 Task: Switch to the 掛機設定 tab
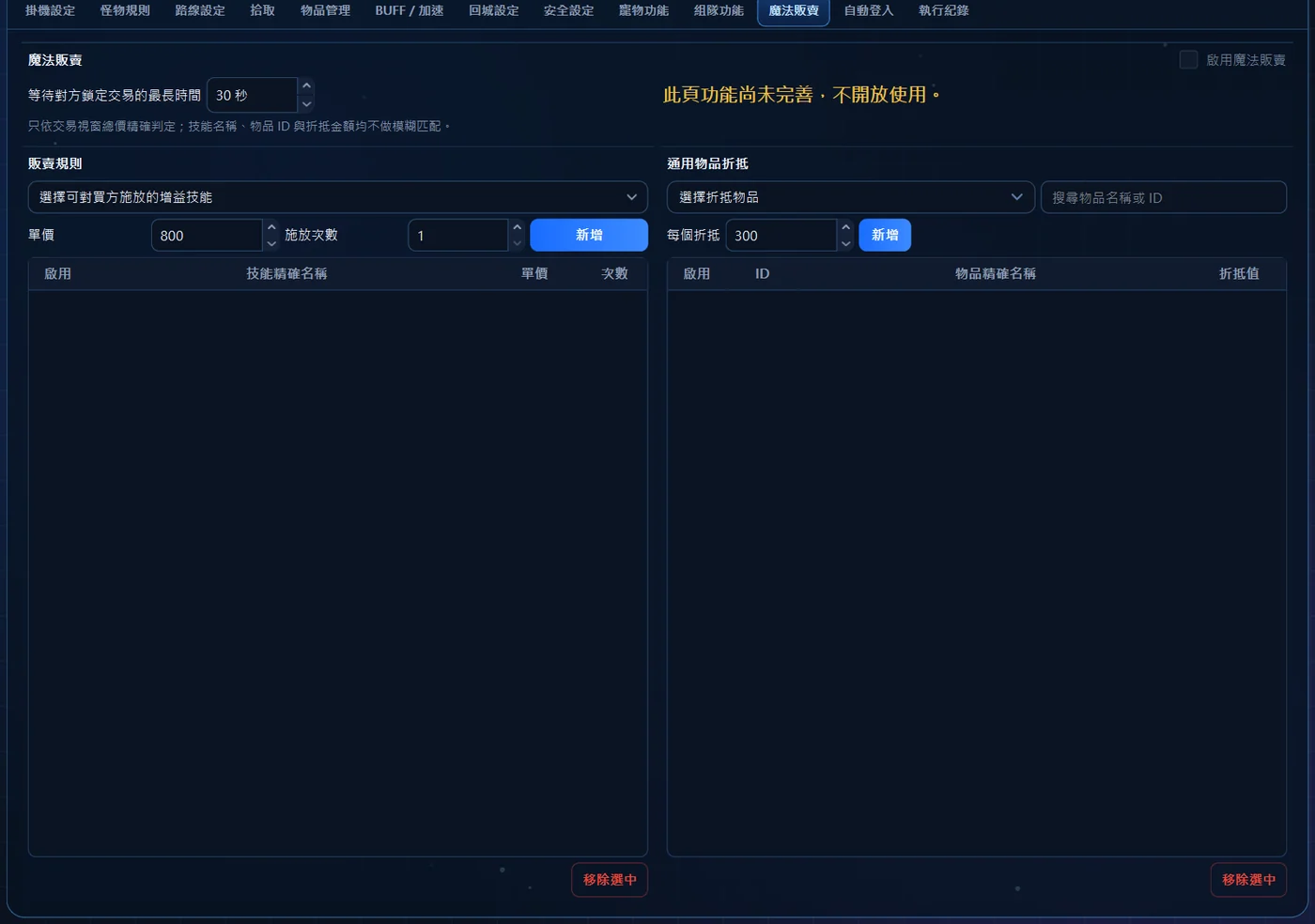[50, 11]
